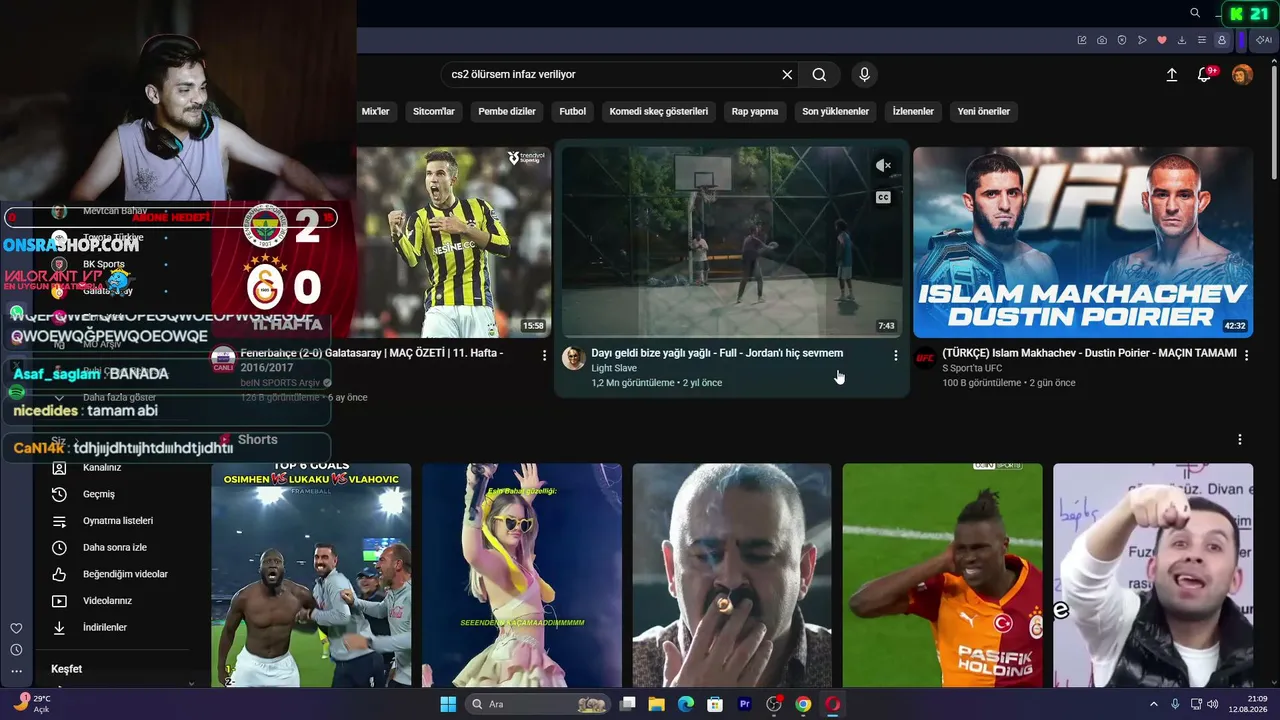The image size is (1280, 720).
Task: Open the browser profile icon
Action: pos(1222,40)
